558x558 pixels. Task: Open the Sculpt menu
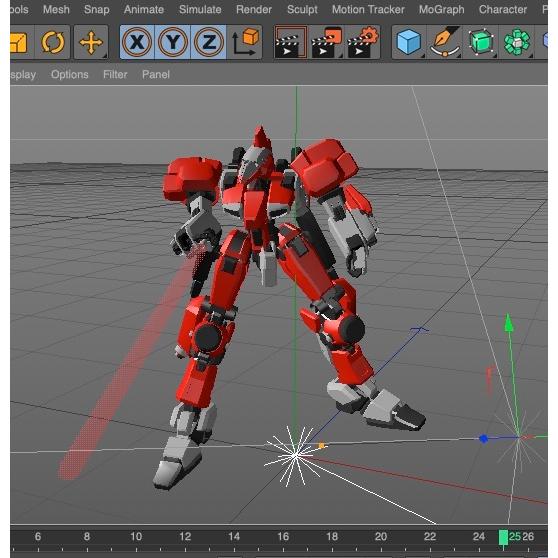point(302,10)
